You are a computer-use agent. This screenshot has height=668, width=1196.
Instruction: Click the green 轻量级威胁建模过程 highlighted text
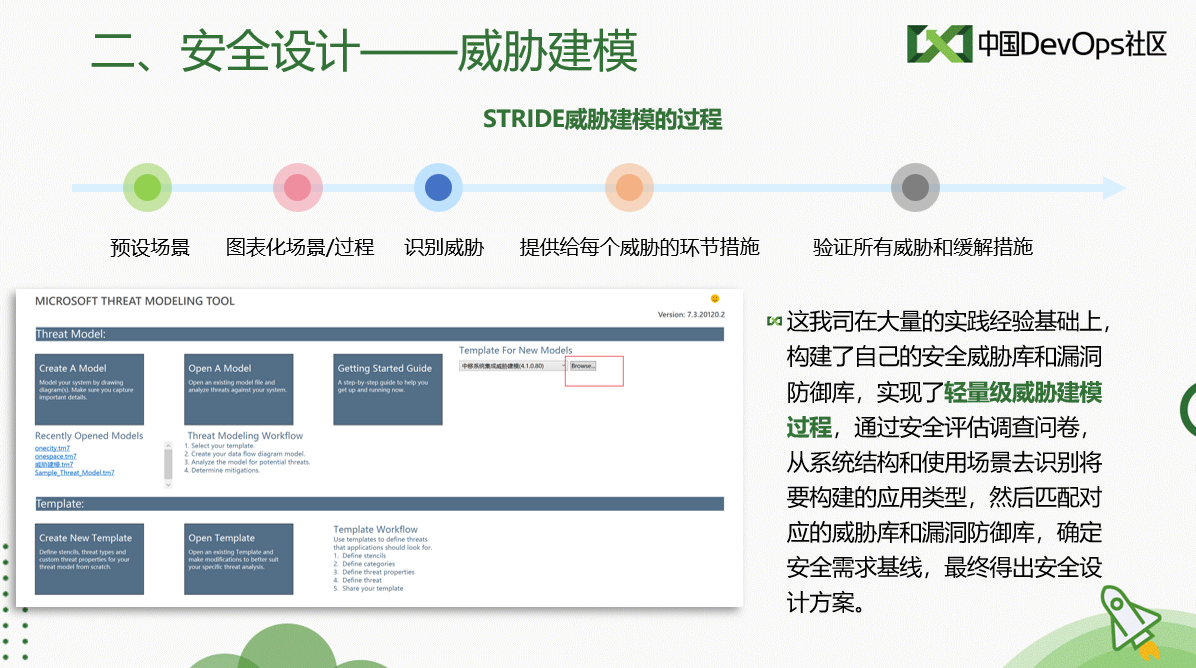(944, 409)
